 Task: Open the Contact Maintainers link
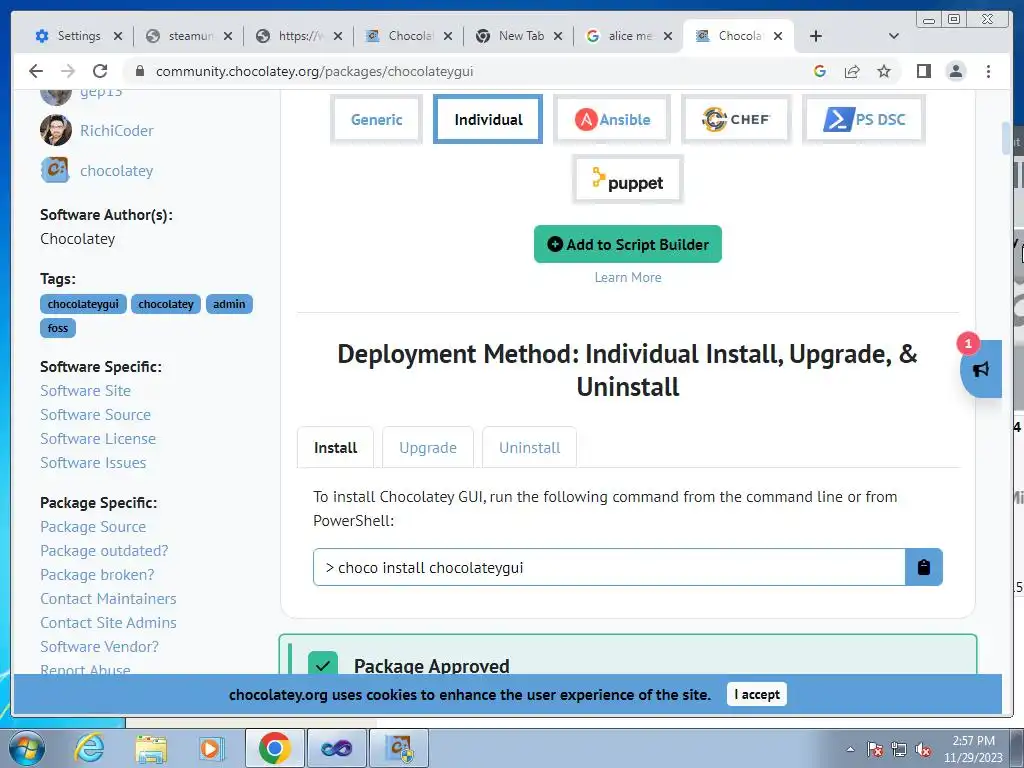coord(108,599)
